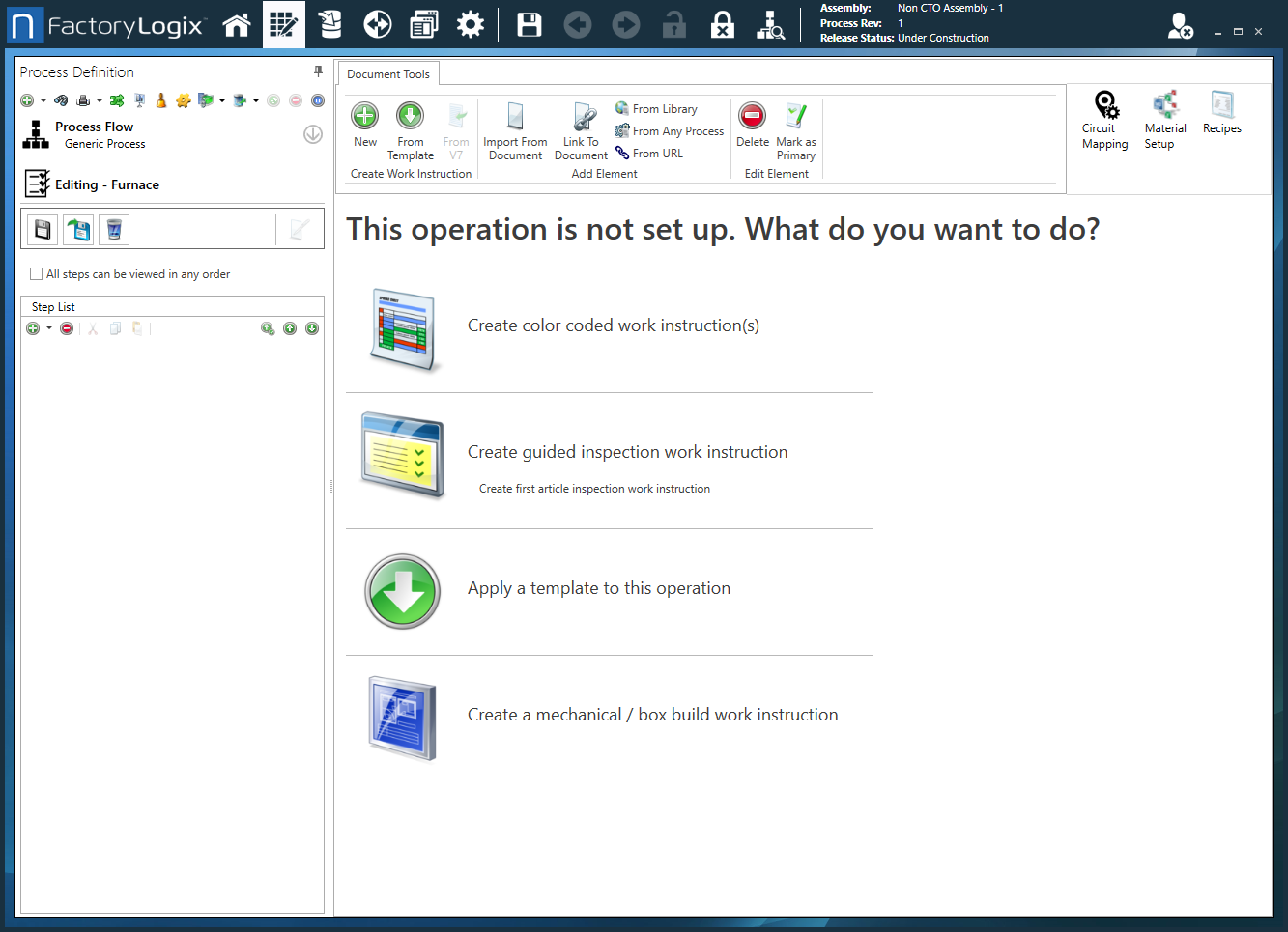Click Create first article inspection work instruction
1288x932 pixels.
click(594, 489)
